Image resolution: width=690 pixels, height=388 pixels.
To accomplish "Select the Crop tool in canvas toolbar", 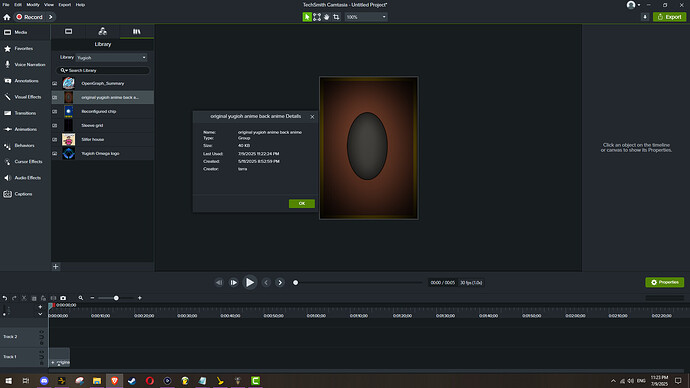I will [x=336, y=17].
